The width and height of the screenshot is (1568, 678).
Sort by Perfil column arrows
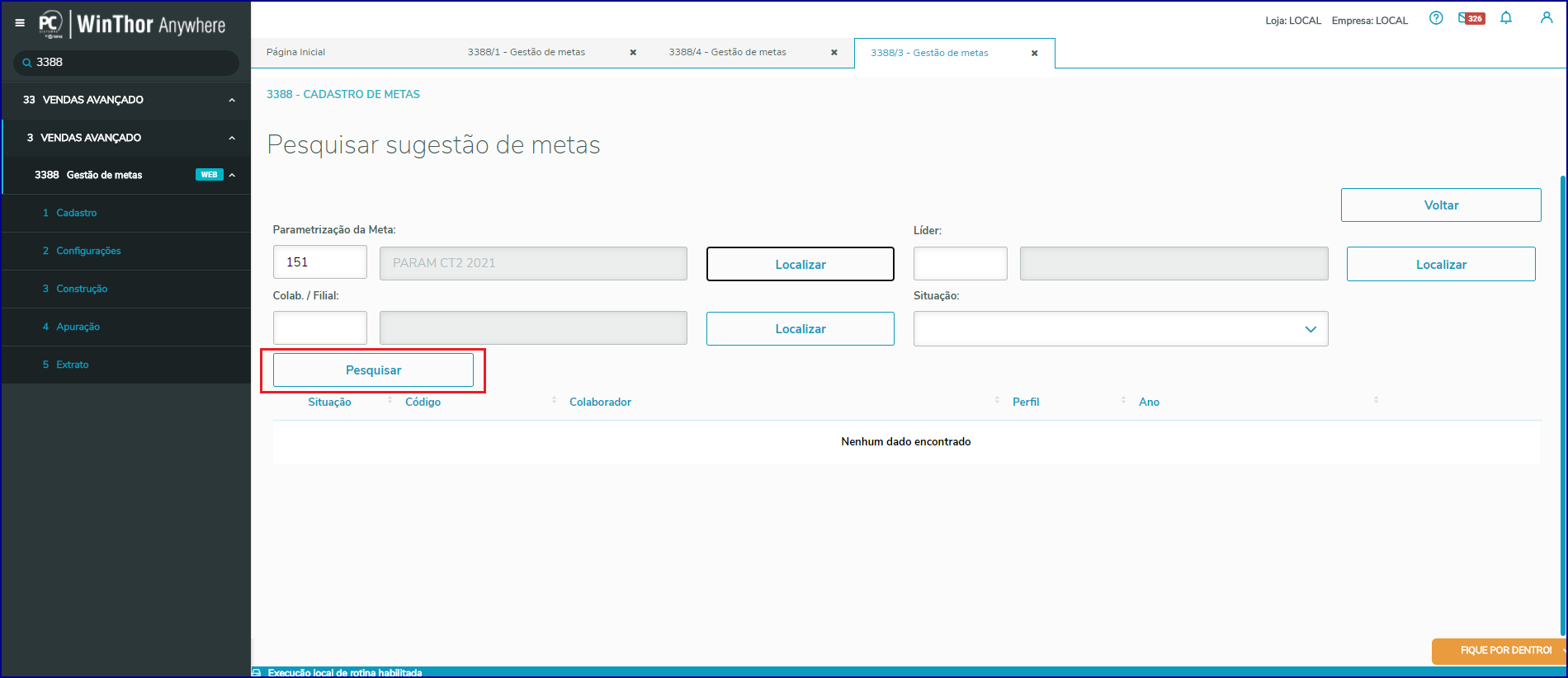[x=1123, y=401]
